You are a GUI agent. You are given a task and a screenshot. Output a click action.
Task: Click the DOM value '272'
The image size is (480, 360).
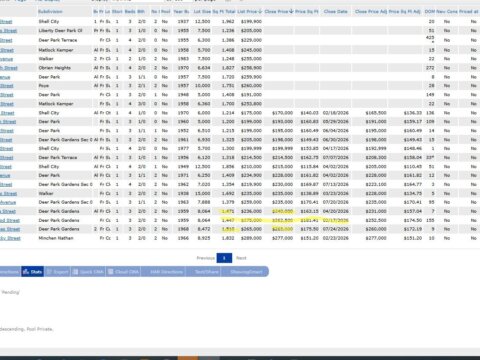coord(430,68)
